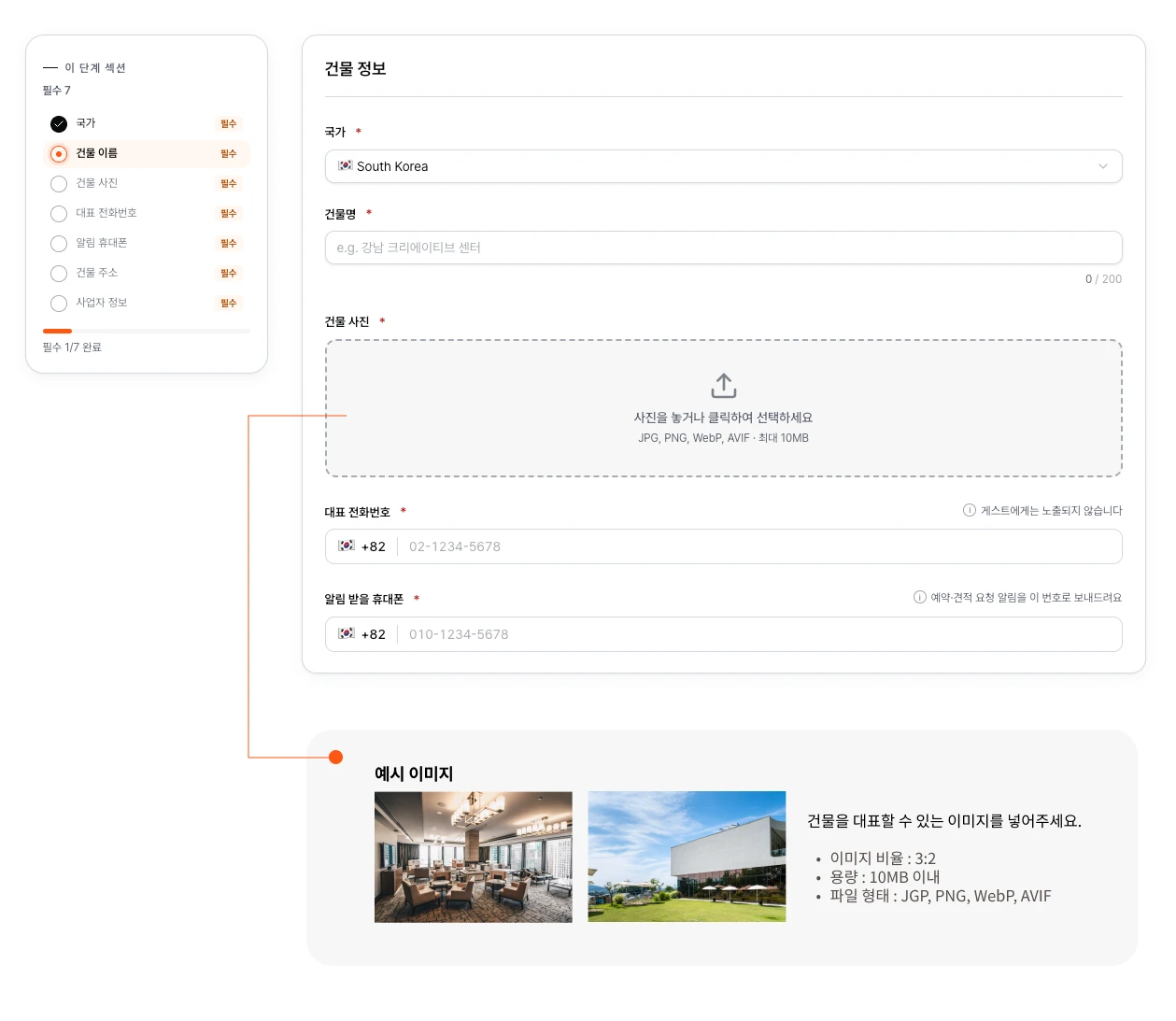Click the upload arrow icon in the photo dropzone
Image resolution: width=1176 pixels, height=1021 pixels.
click(724, 386)
